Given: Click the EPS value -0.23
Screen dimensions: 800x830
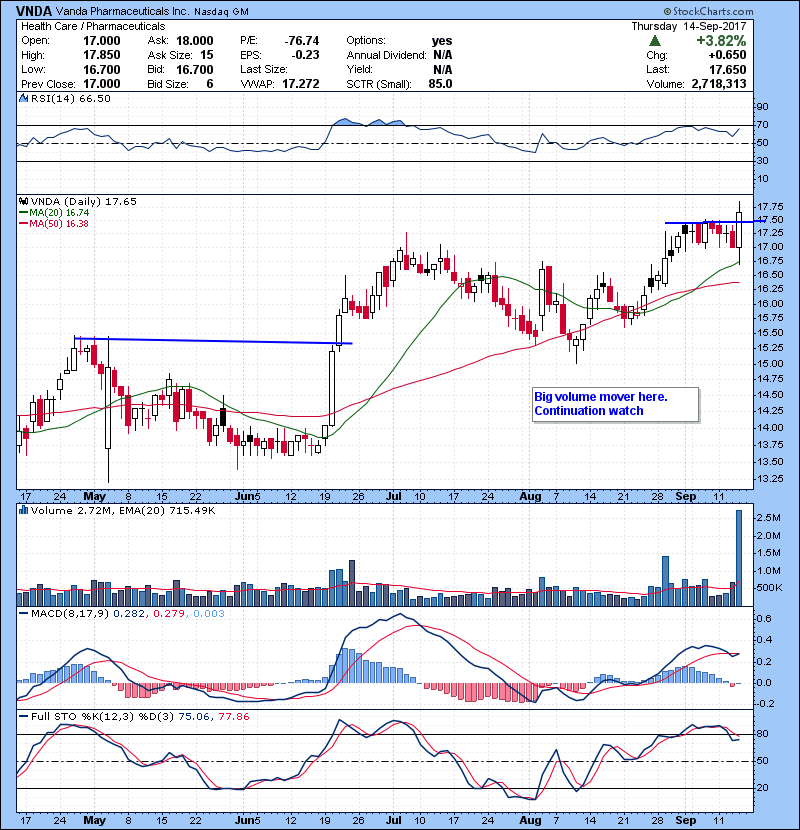Looking at the screenshot, I should coord(305,55).
